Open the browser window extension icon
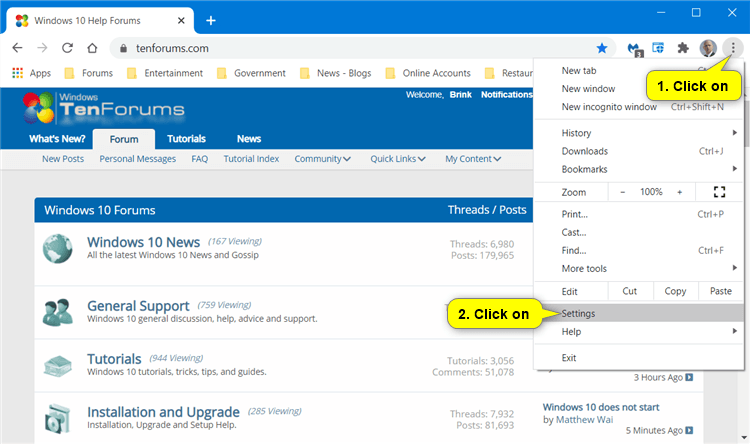 point(658,48)
